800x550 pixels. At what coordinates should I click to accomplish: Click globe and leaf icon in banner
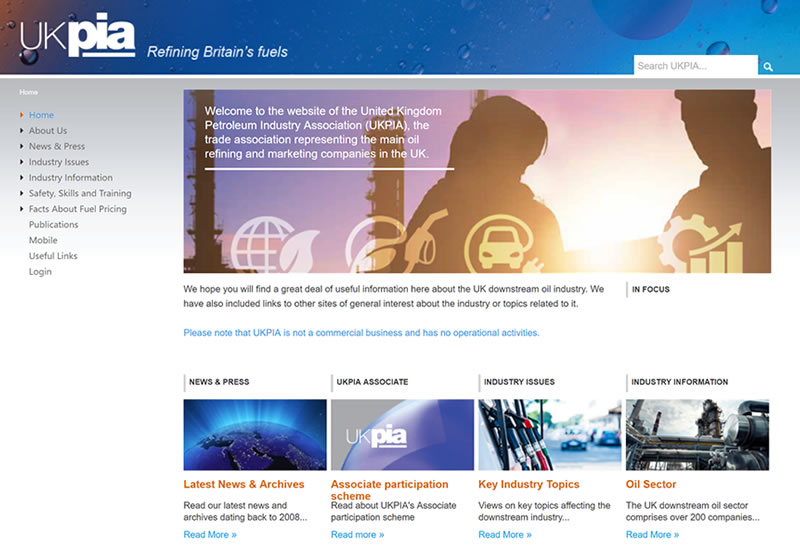point(274,245)
